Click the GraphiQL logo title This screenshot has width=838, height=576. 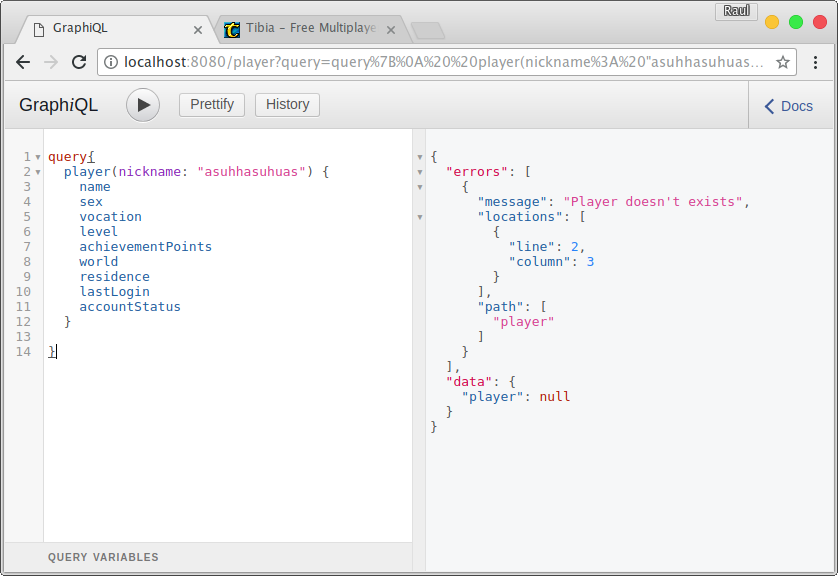pyautogui.click(x=58, y=105)
